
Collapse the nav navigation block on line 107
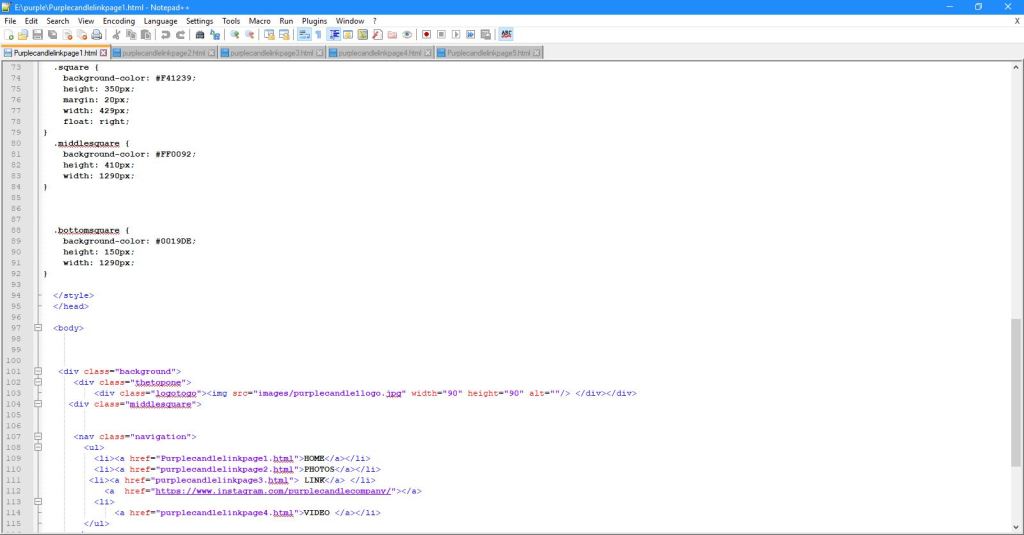pos(38,437)
